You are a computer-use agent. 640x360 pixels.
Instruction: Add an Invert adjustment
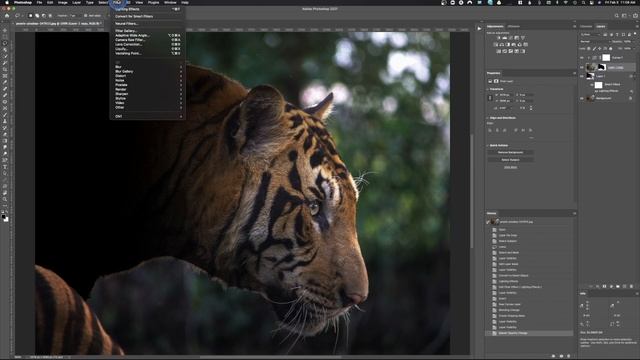point(498,51)
